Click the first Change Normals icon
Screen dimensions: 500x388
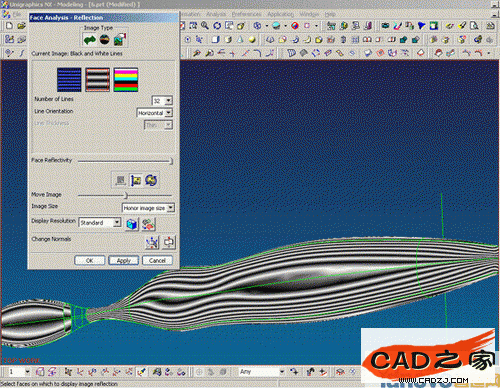[152, 242]
